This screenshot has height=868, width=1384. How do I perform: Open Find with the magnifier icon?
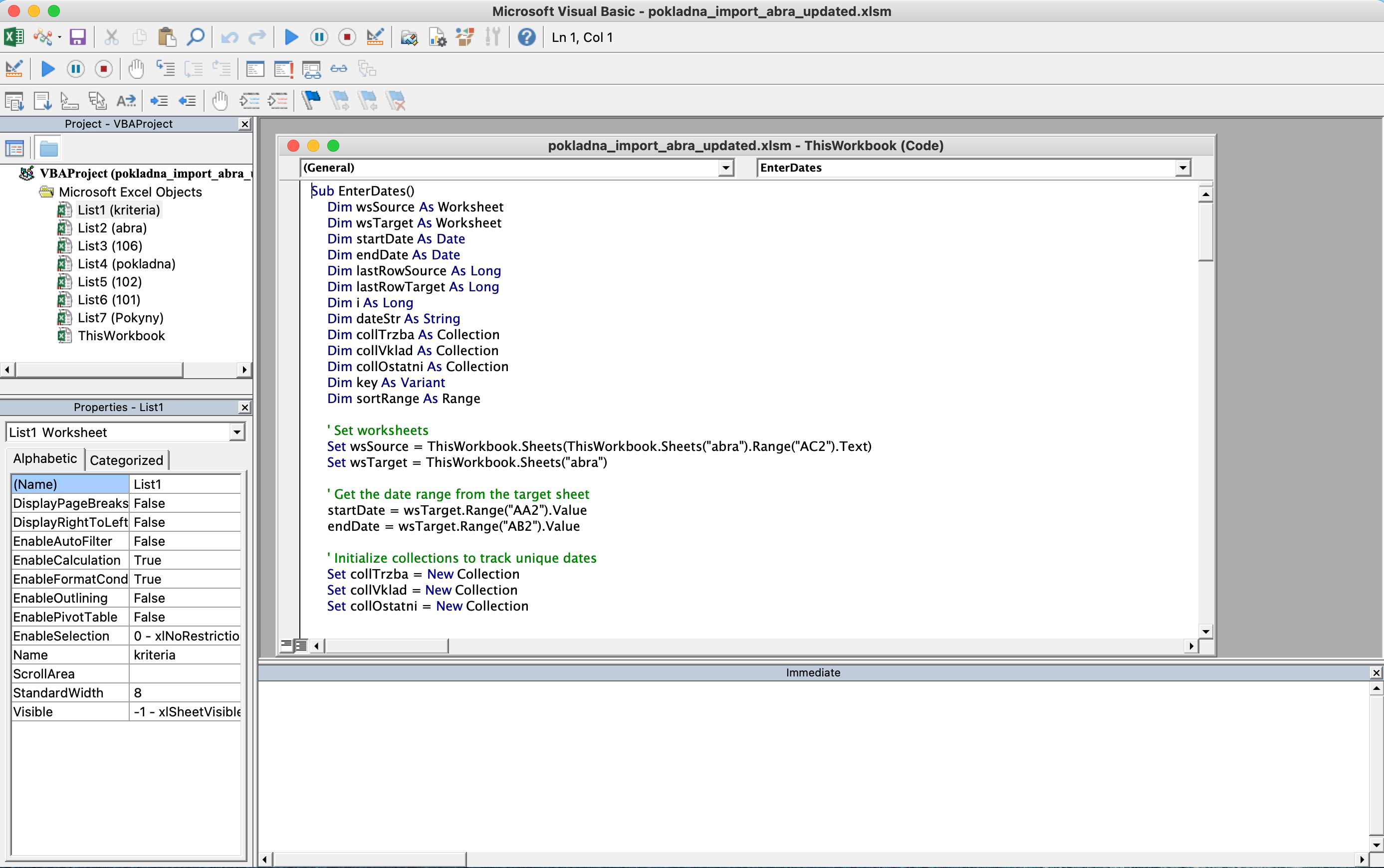tap(196, 37)
